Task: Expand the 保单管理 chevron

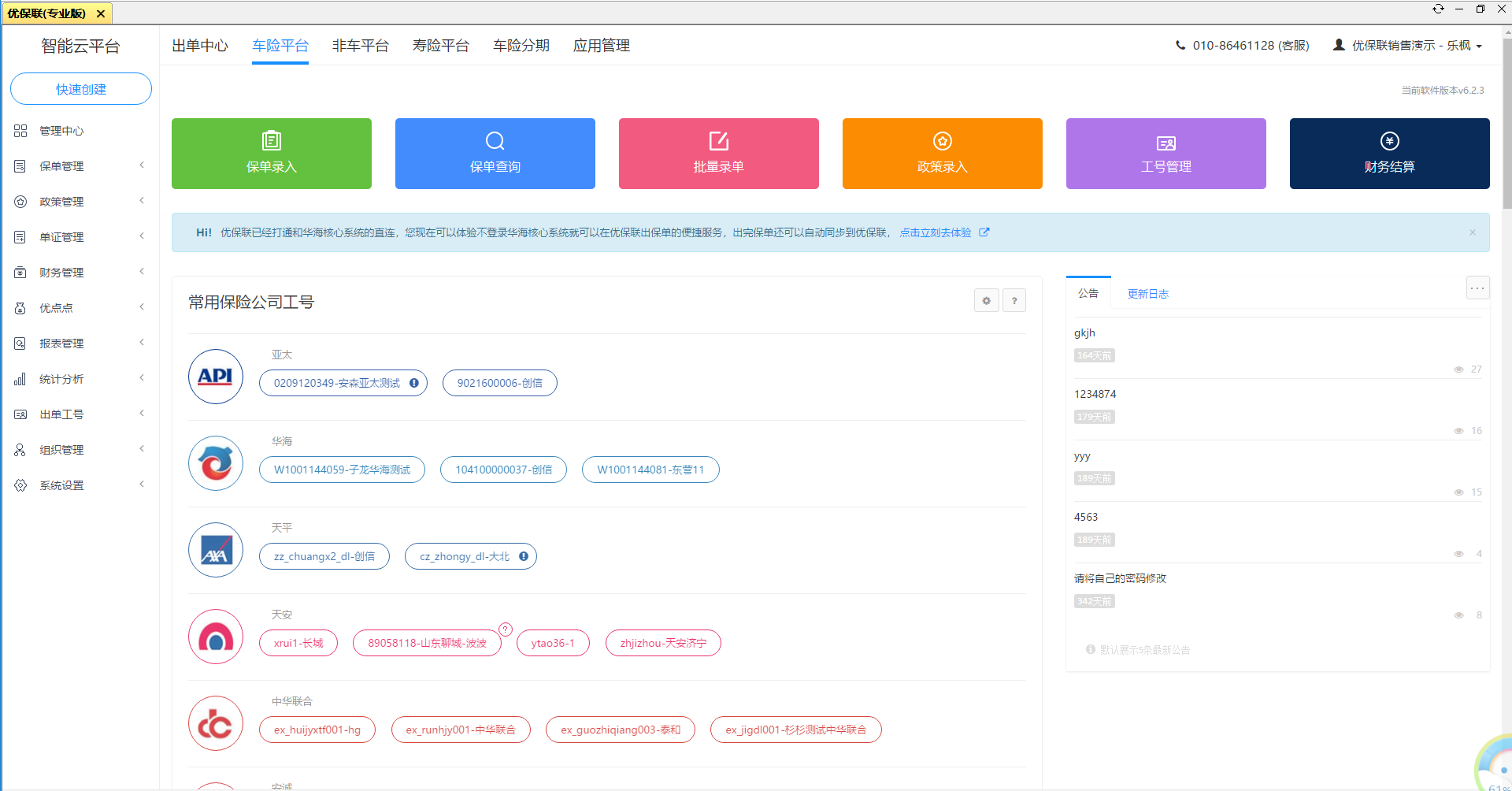Action: [x=142, y=165]
